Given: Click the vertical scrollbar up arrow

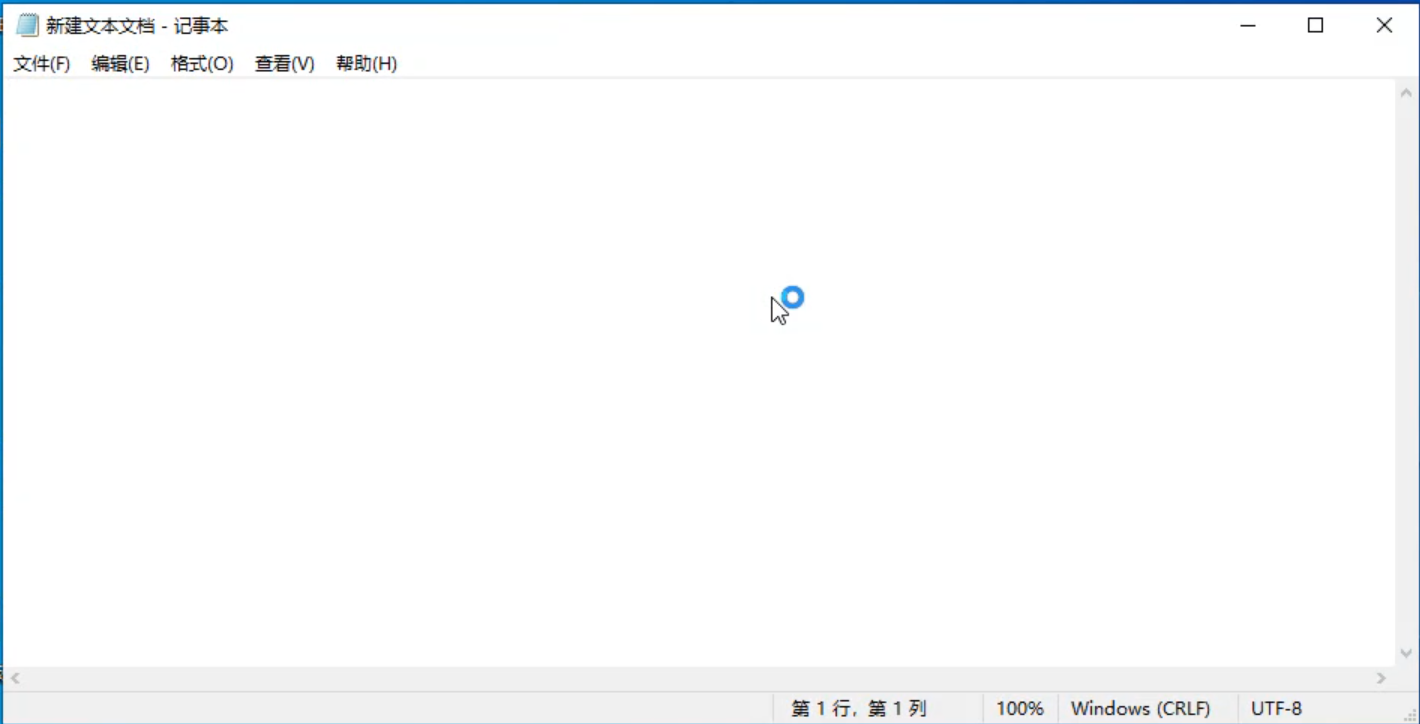Looking at the screenshot, I should 1406,93.
